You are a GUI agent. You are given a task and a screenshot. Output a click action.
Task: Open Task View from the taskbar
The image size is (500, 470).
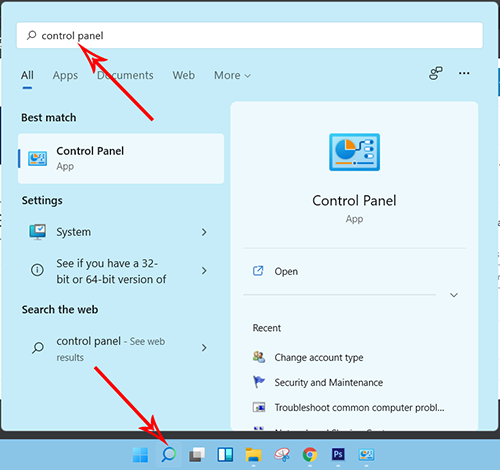click(197, 455)
